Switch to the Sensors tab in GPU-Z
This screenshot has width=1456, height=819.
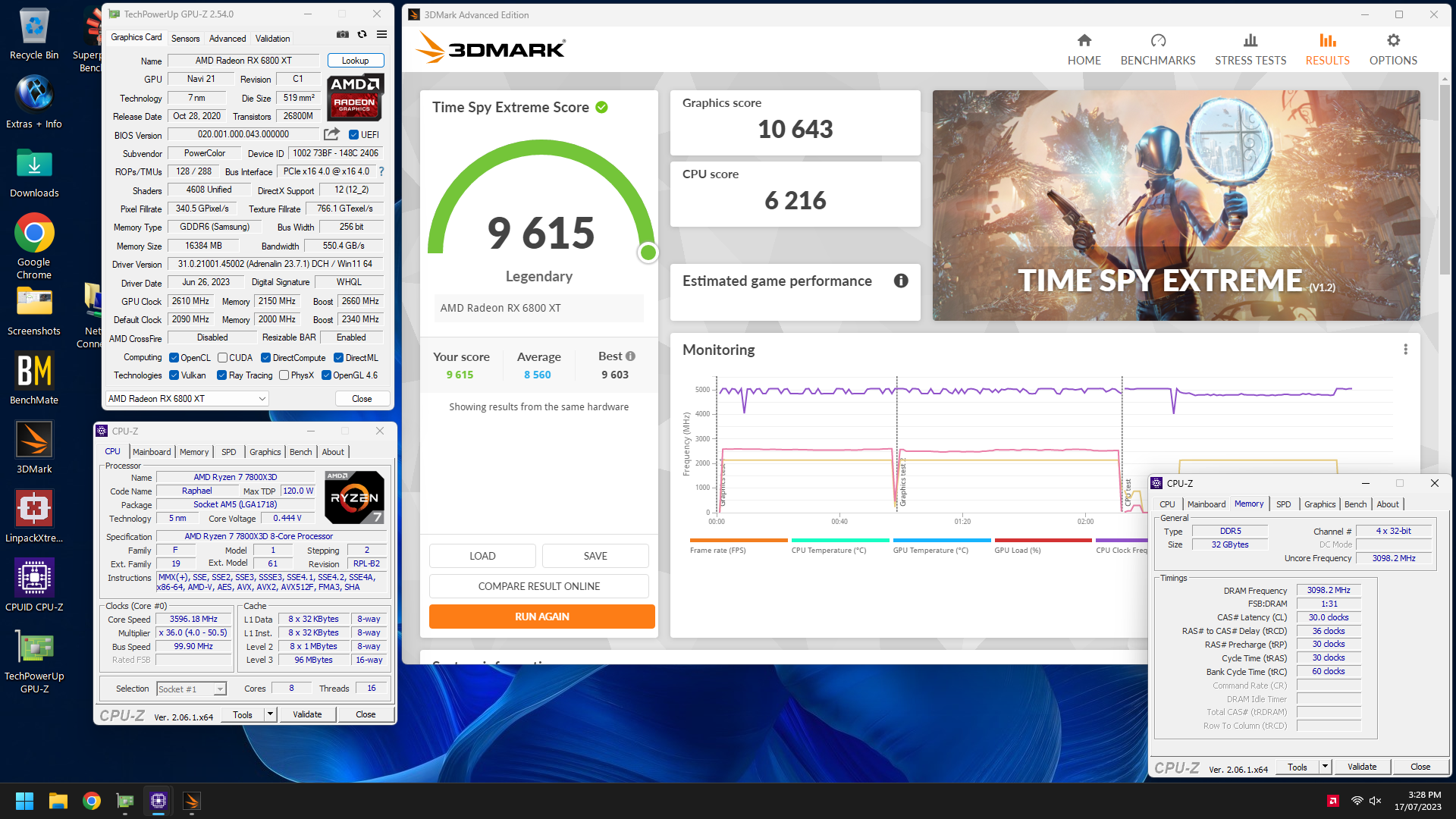[x=185, y=39]
